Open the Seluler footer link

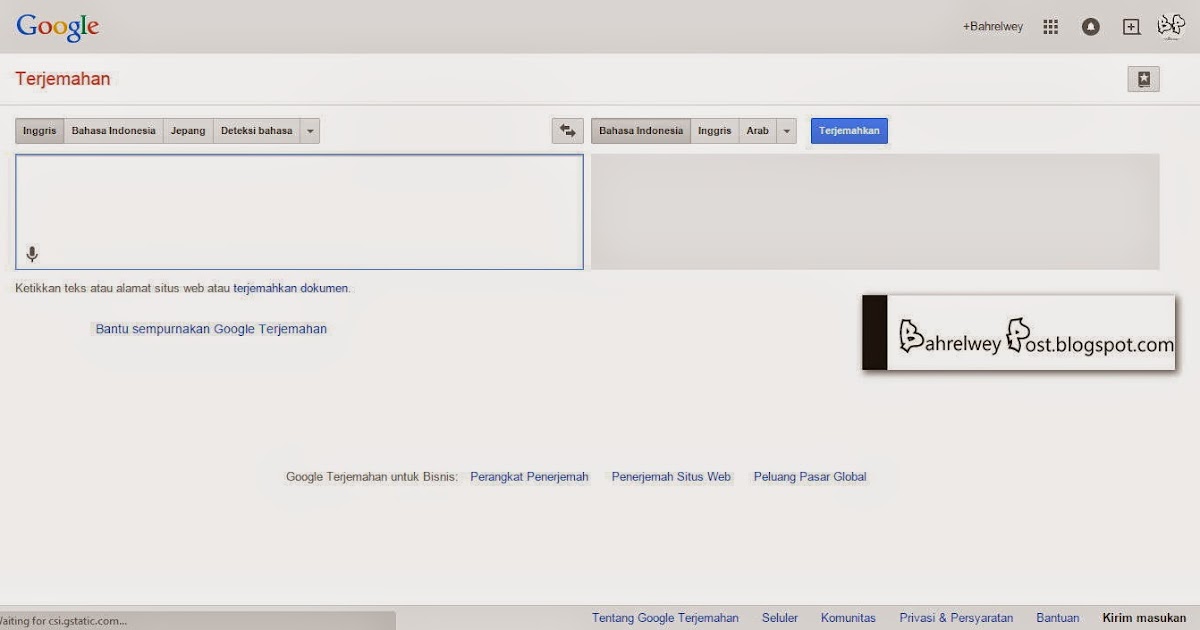pyautogui.click(x=780, y=618)
